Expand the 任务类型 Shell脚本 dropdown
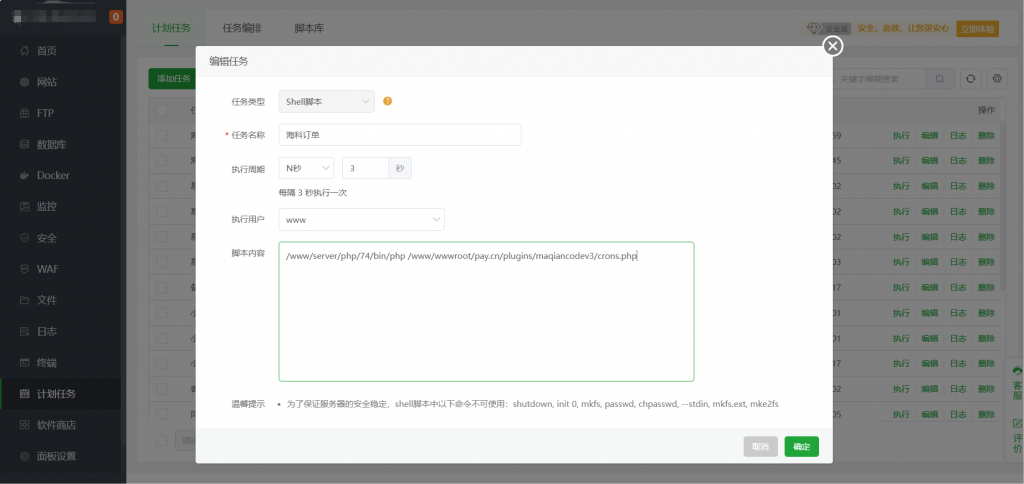The width and height of the screenshot is (1024, 484). pos(326,101)
